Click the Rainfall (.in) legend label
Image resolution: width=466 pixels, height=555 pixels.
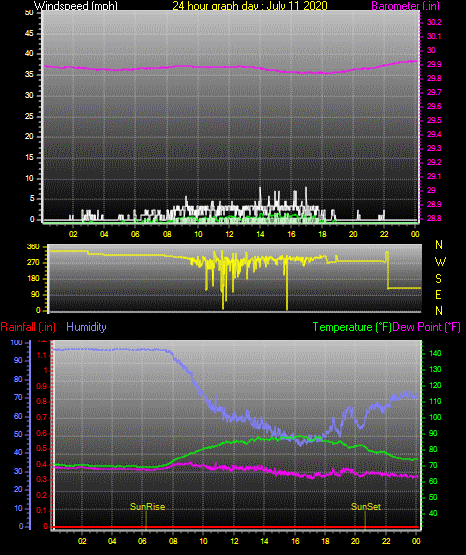point(28,327)
